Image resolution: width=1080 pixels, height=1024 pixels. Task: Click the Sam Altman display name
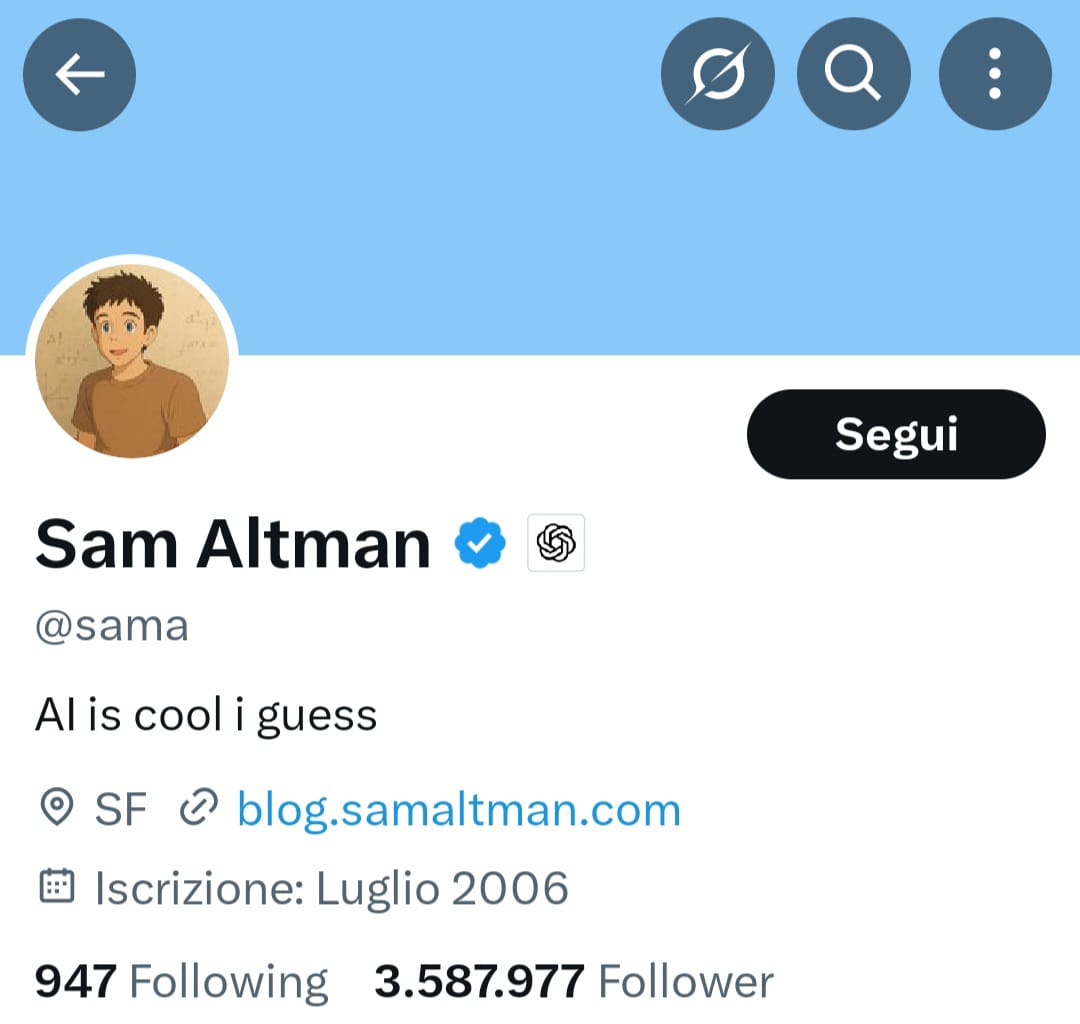click(233, 544)
